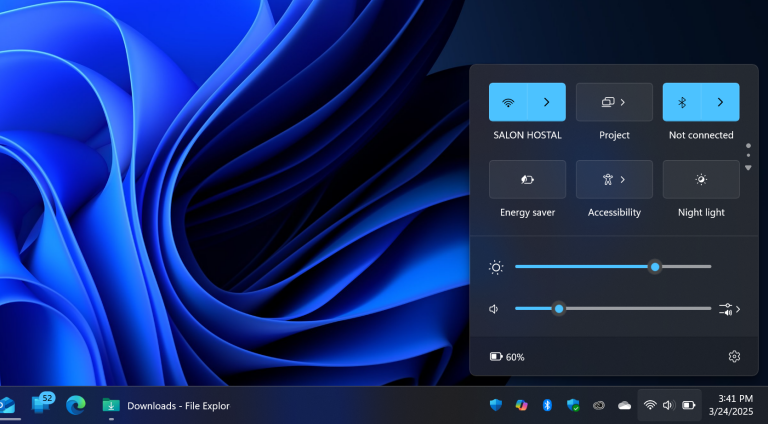The image size is (768, 424).
Task: Toggle Bluetooth in quick settings
Action: point(682,102)
